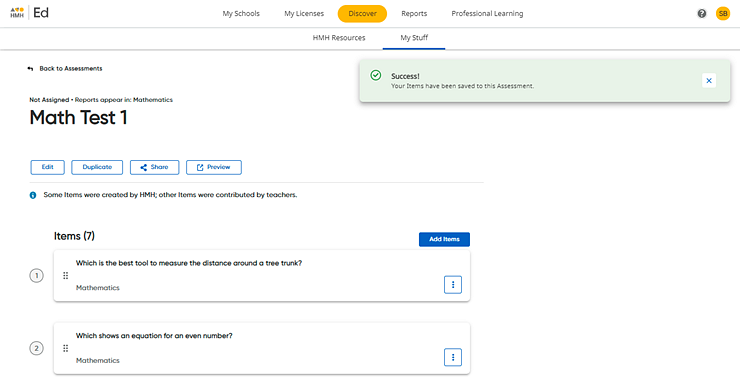740x381 pixels.
Task: Click the back arrow icon beside Back to Assessments
Action: click(x=30, y=69)
